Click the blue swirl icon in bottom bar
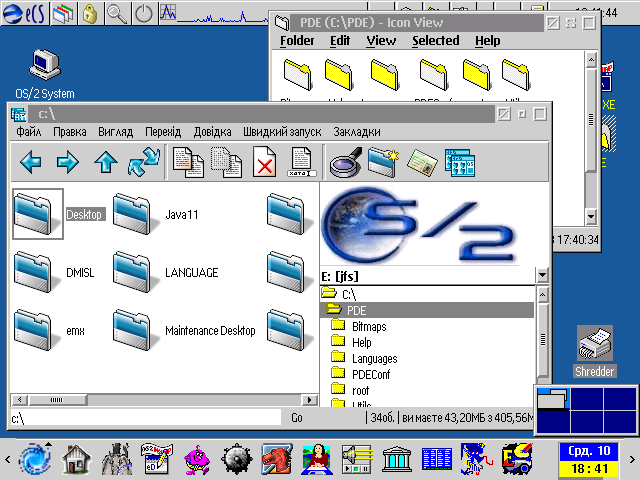 click(35, 458)
